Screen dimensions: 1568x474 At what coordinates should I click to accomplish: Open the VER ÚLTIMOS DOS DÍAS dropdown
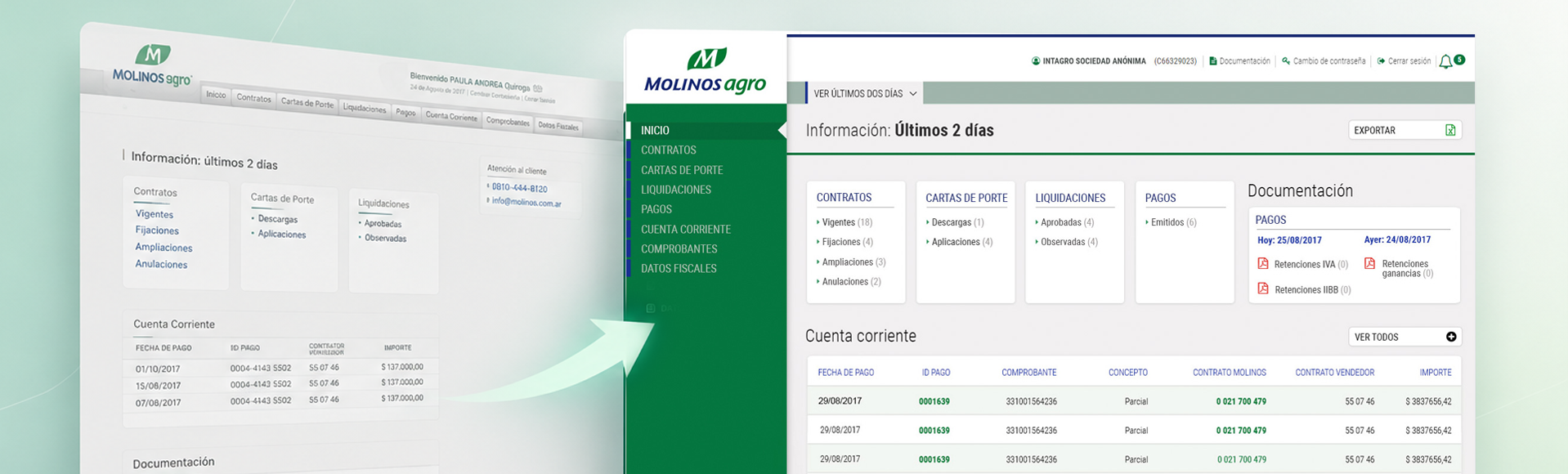point(865,94)
